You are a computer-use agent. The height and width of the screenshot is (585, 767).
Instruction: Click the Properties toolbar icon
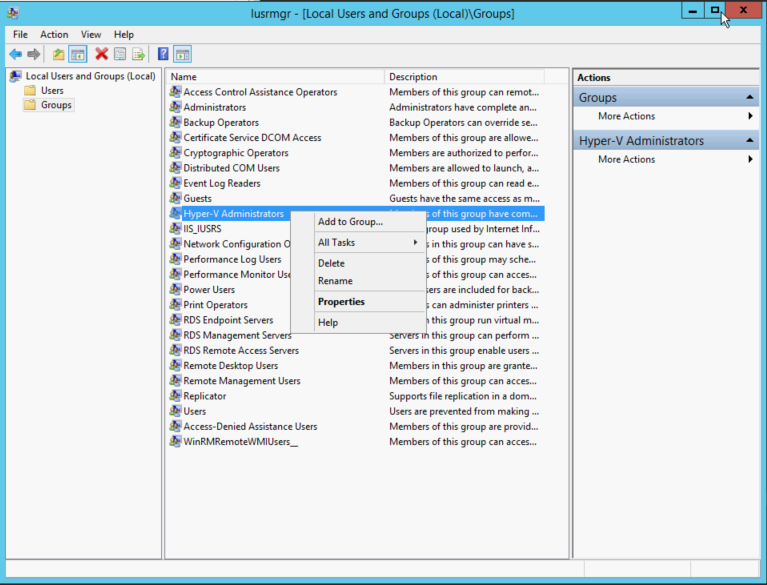coord(120,54)
